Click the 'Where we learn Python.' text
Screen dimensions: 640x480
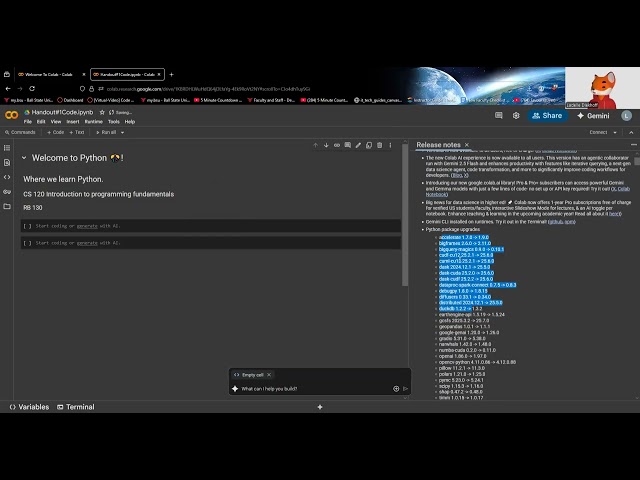[63, 179]
